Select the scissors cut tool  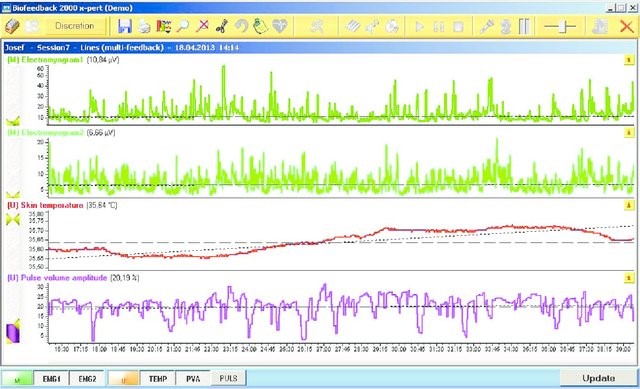coord(221,27)
